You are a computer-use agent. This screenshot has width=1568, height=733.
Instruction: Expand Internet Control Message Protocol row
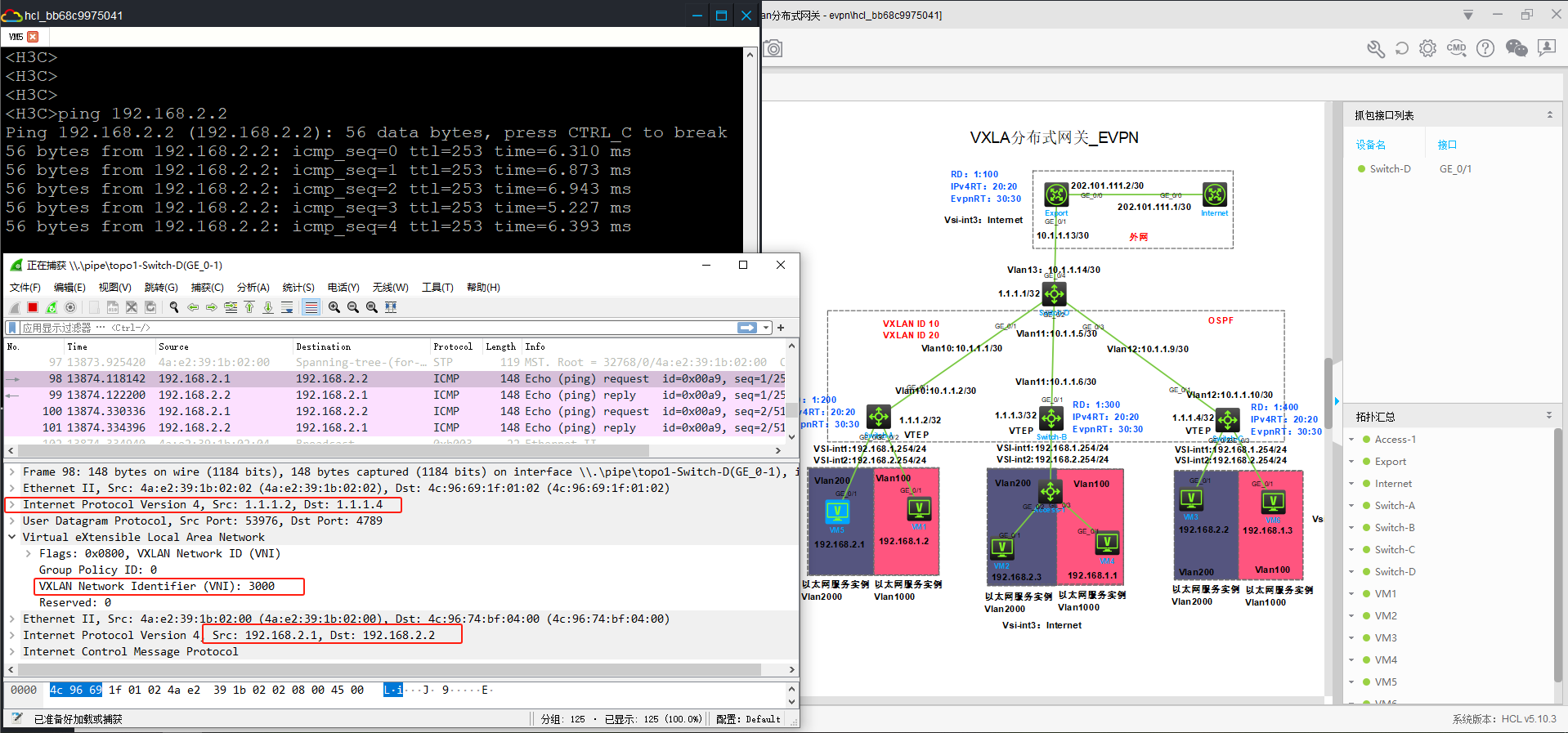(12, 652)
